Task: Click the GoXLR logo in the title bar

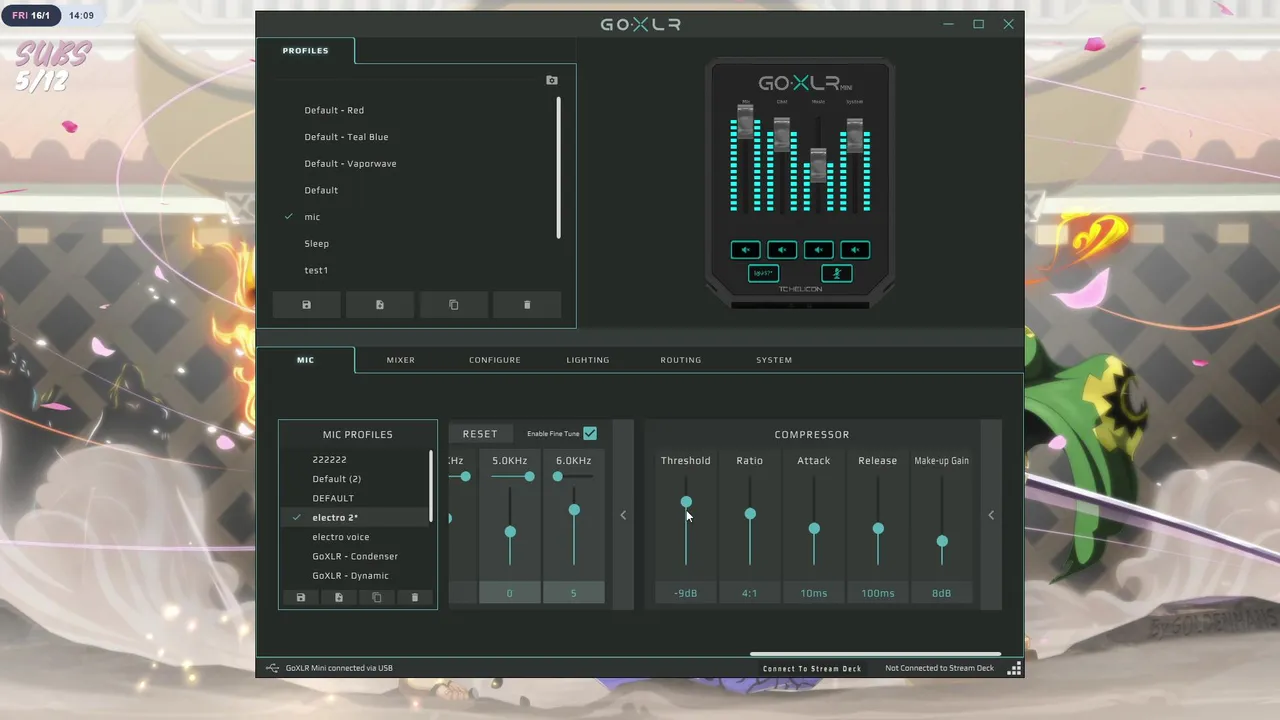Action: pyautogui.click(x=641, y=24)
